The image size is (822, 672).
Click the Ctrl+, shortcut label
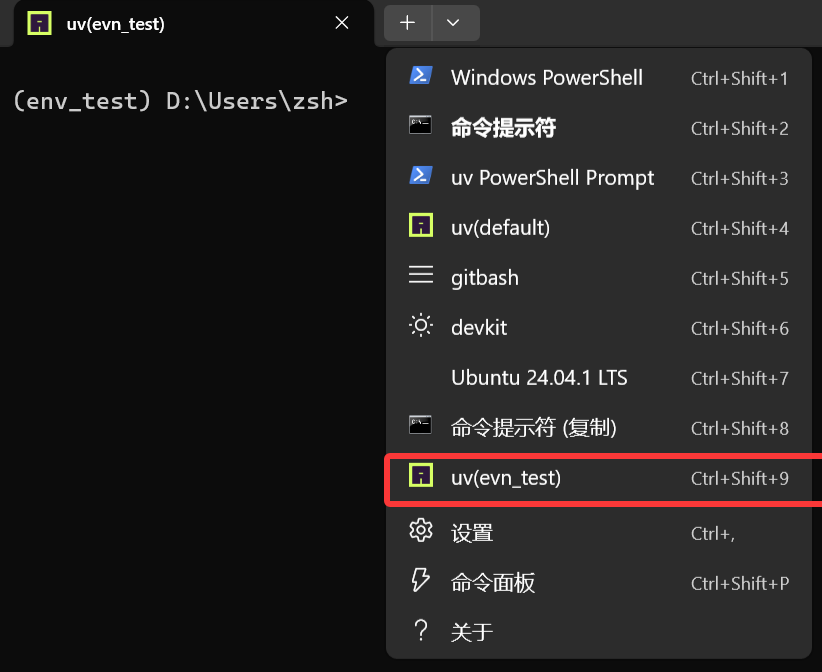tap(713, 534)
